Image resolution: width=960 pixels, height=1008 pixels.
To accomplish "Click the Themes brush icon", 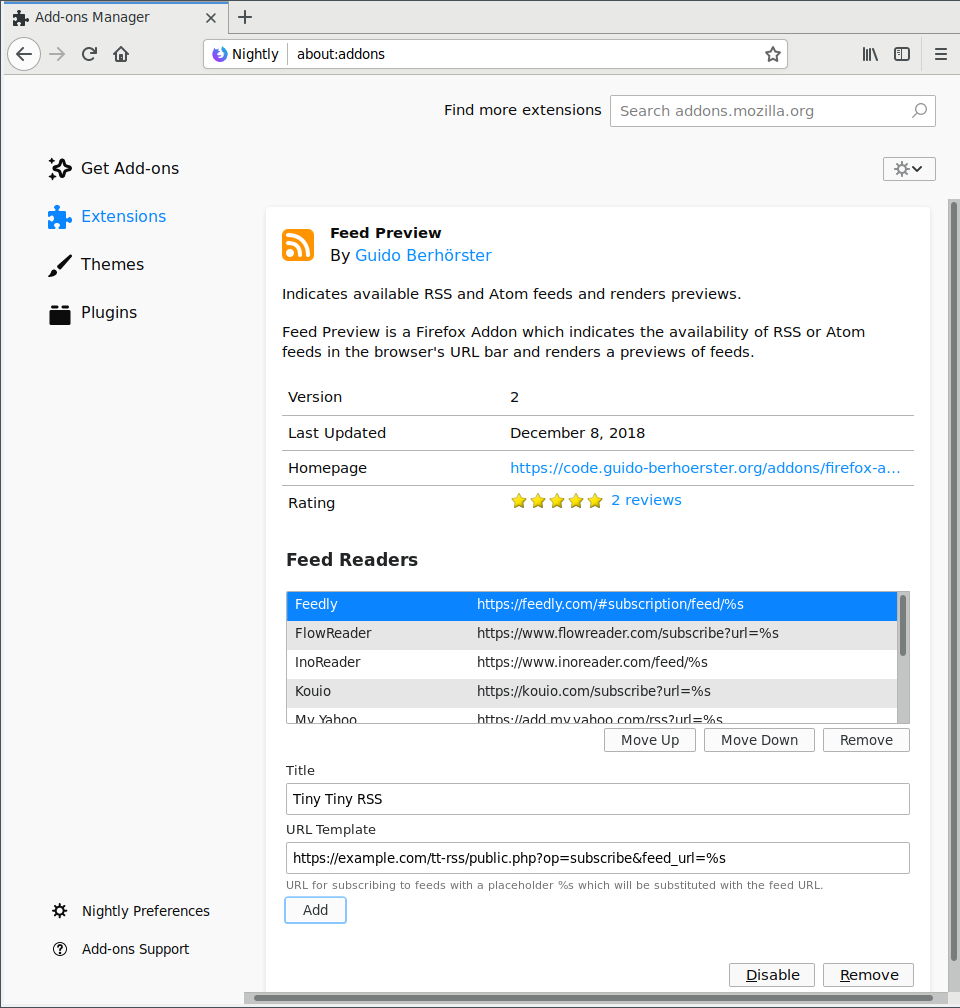I will coord(60,265).
